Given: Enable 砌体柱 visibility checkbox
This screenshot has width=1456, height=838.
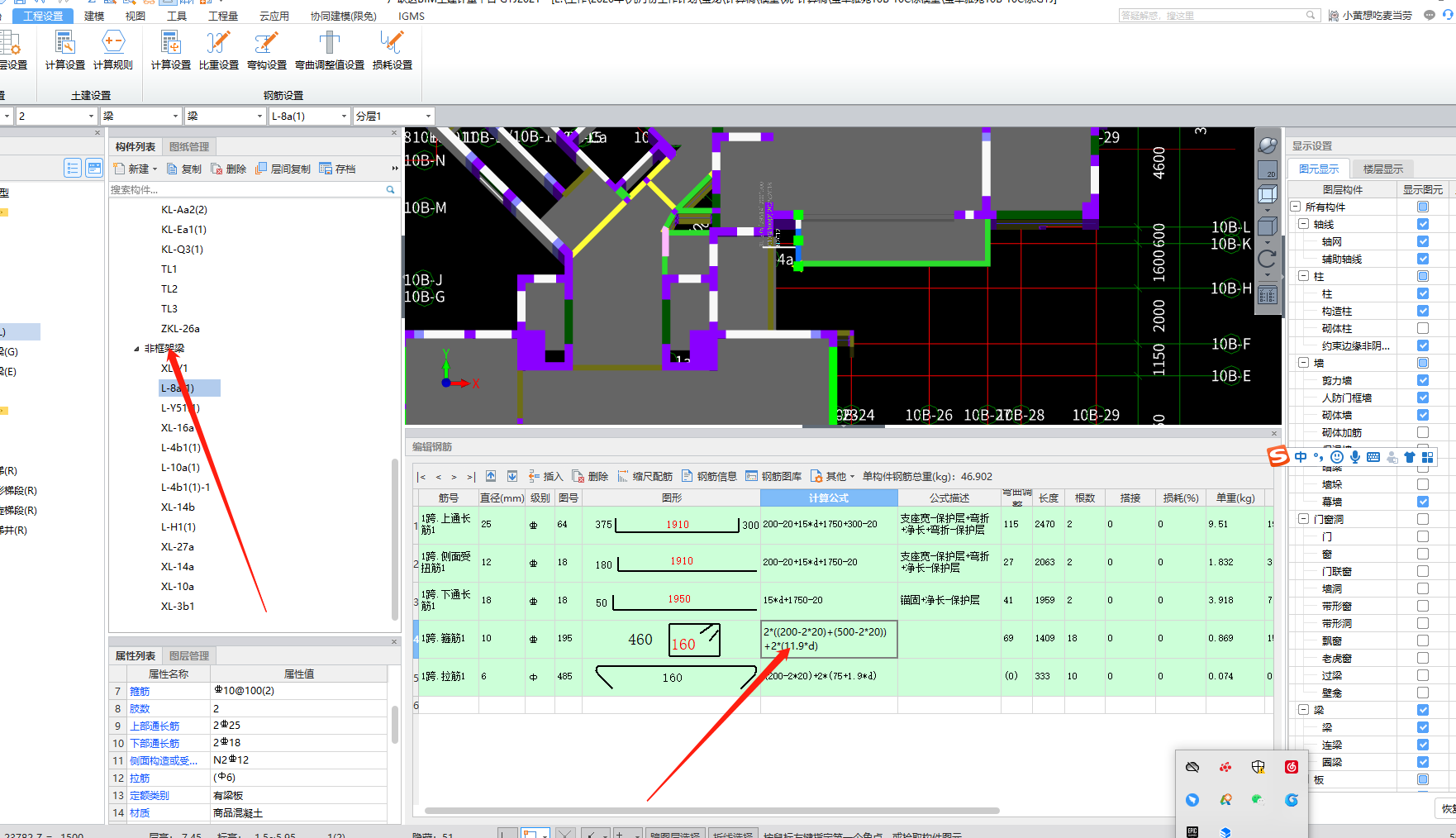Looking at the screenshot, I should click(x=1423, y=328).
